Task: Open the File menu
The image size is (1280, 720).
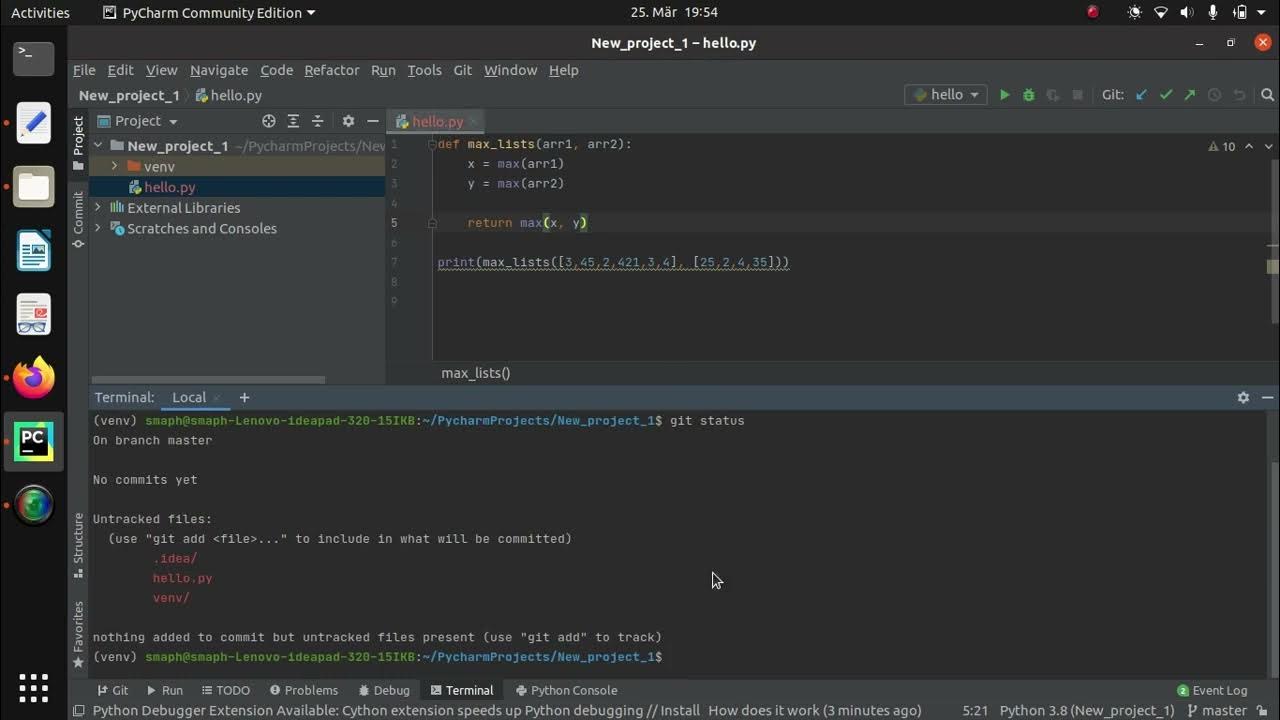Action: point(84,70)
